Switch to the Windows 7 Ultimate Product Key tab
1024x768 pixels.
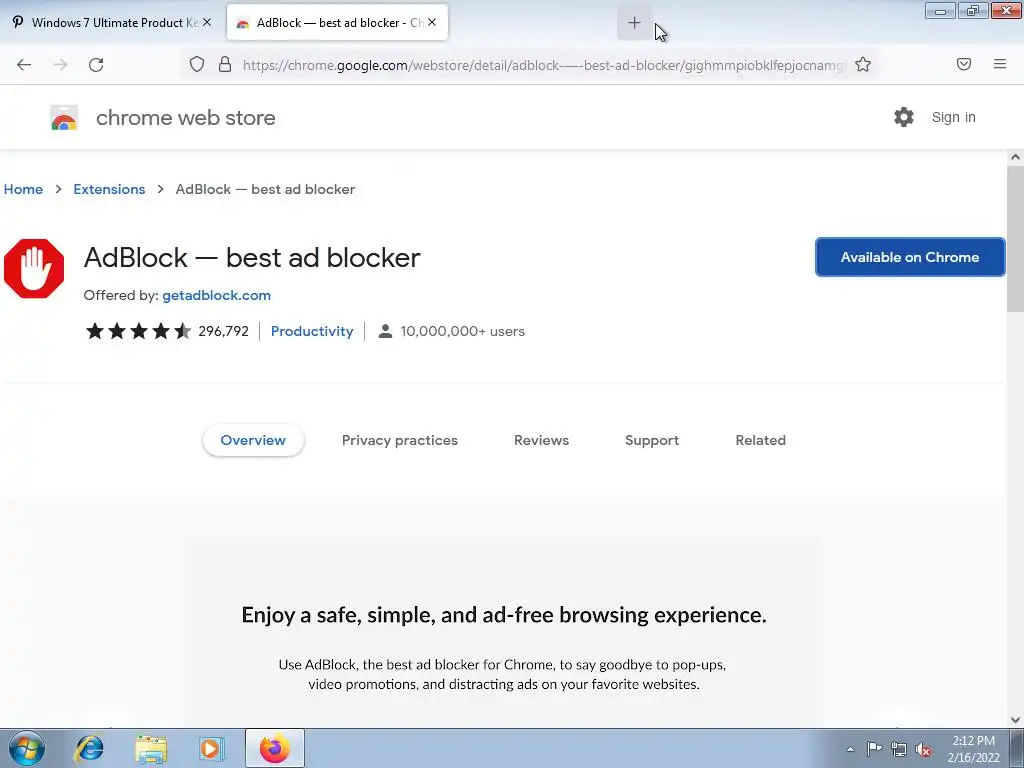pos(112,22)
